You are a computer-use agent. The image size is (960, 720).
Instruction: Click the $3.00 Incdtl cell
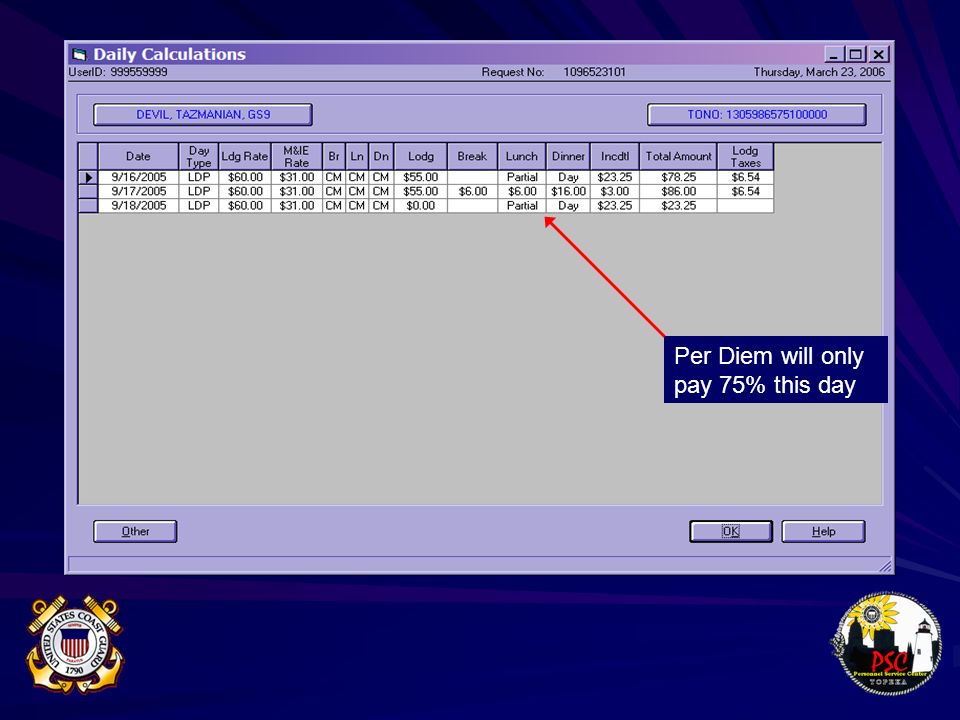coord(615,192)
